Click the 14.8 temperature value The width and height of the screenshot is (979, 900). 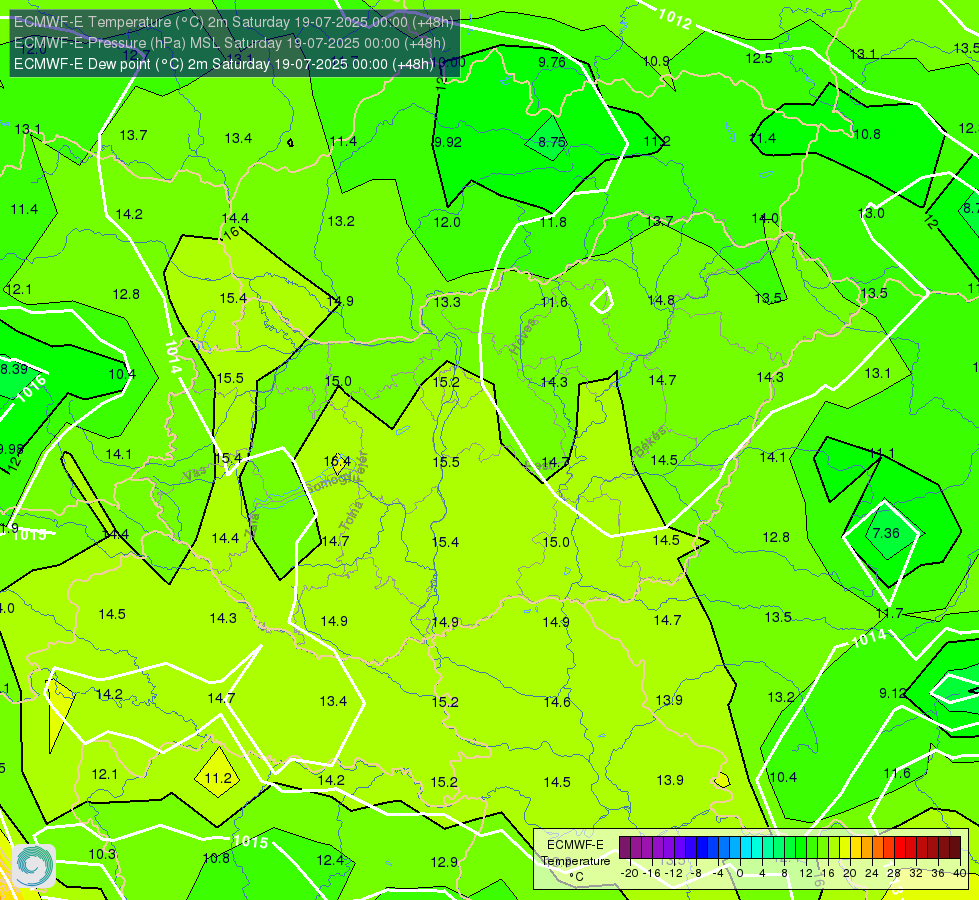coord(661,300)
